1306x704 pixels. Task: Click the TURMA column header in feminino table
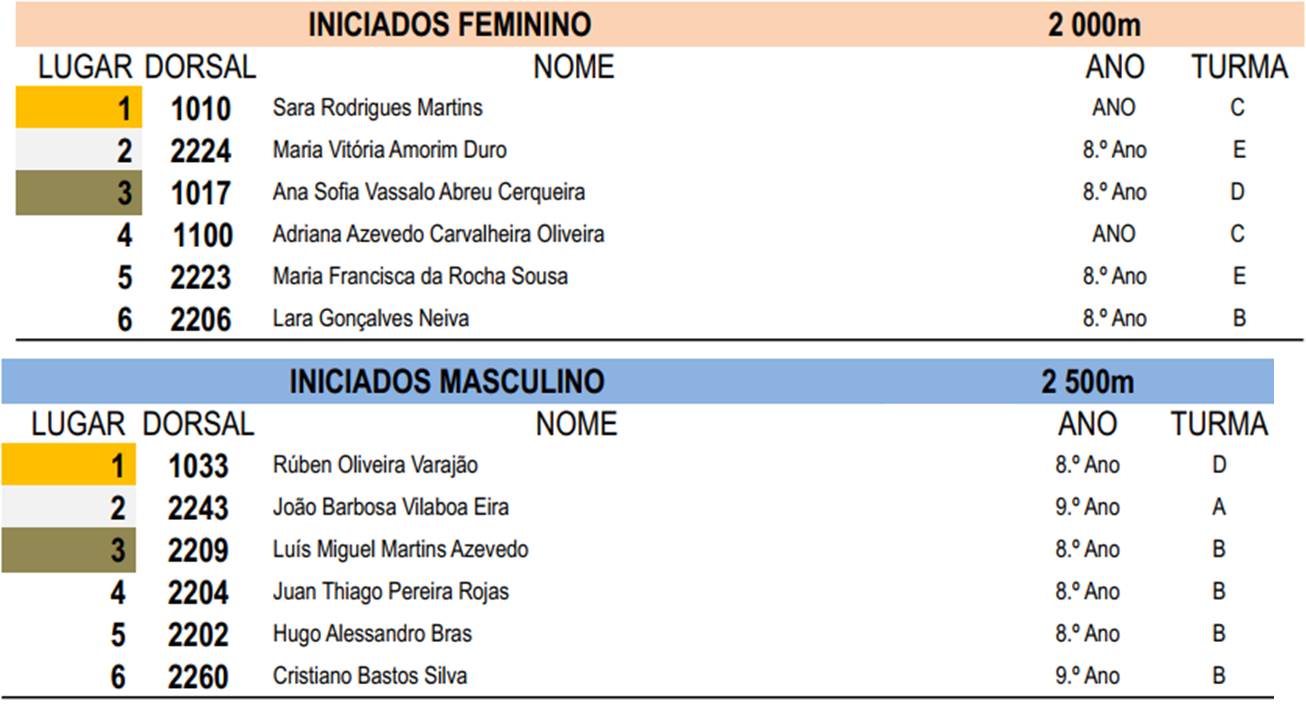point(1240,67)
